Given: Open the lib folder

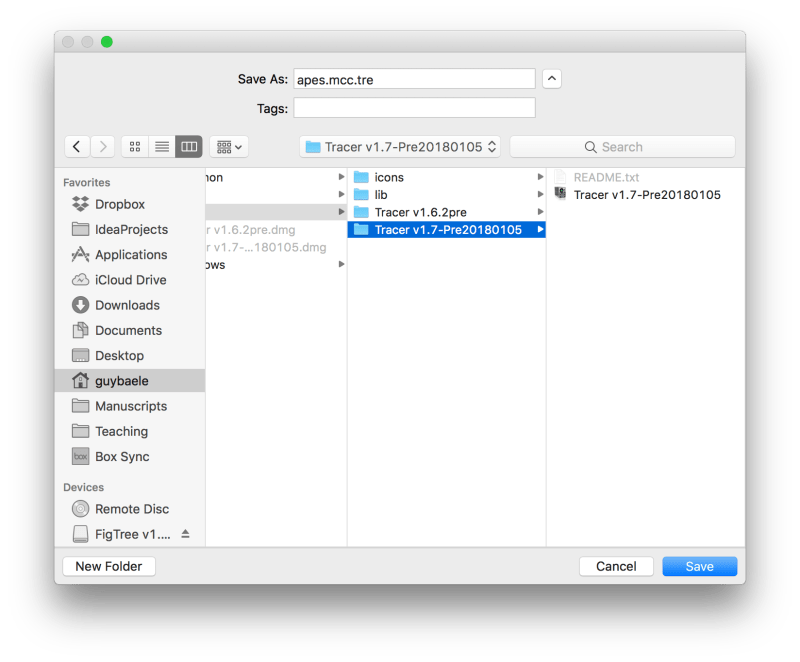Looking at the screenshot, I should [x=446, y=195].
